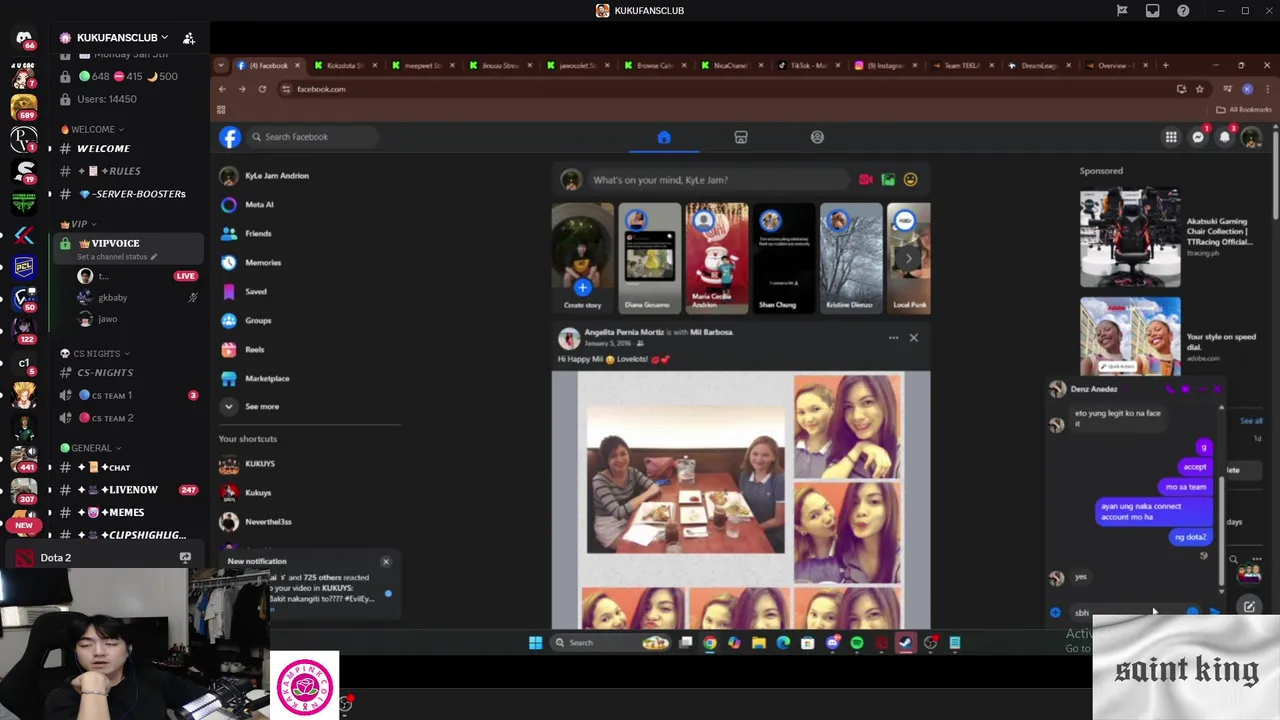This screenshot has height=720, width=1280.
Task: Dismiss the New notification popup
Action: point(386,562)
